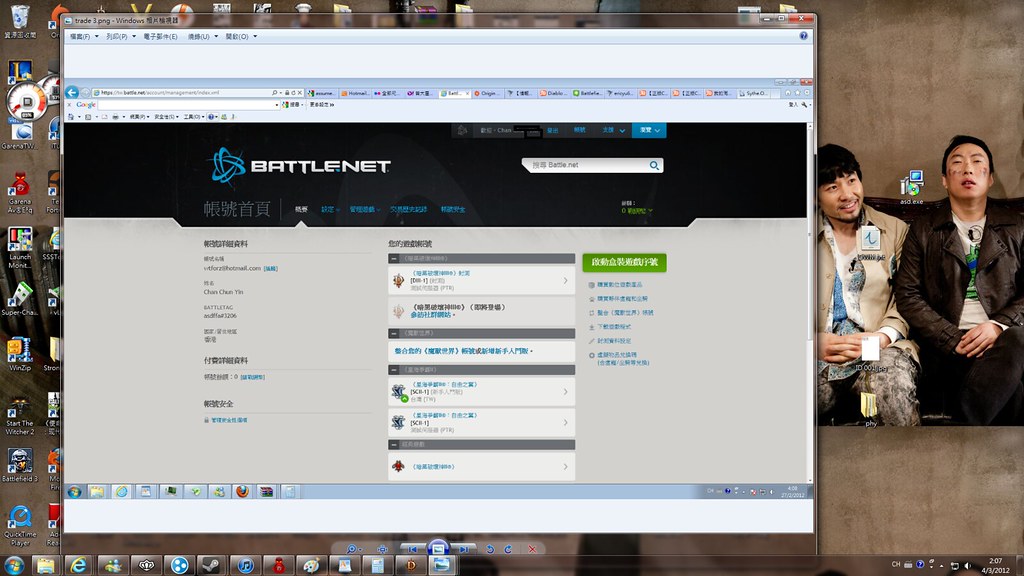Expand the 開啟(O) open-with menu
The height and width of the screenshot is (576, 1024).
click(x=241, y=37)
